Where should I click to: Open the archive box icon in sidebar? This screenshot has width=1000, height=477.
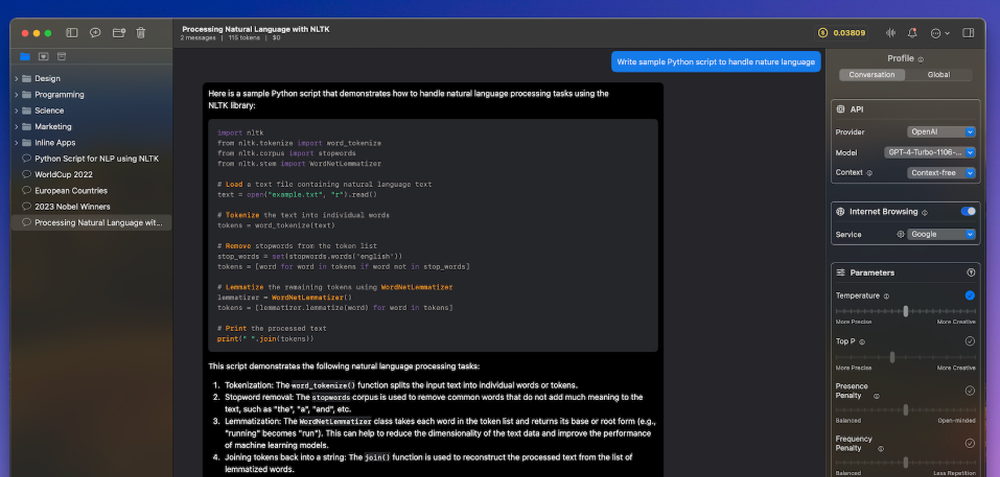(61, 56)
